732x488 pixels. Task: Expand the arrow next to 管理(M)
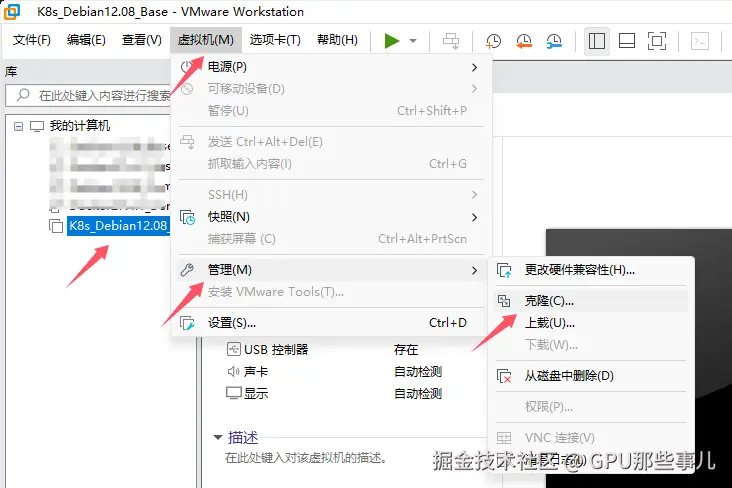tap(474, 270)
